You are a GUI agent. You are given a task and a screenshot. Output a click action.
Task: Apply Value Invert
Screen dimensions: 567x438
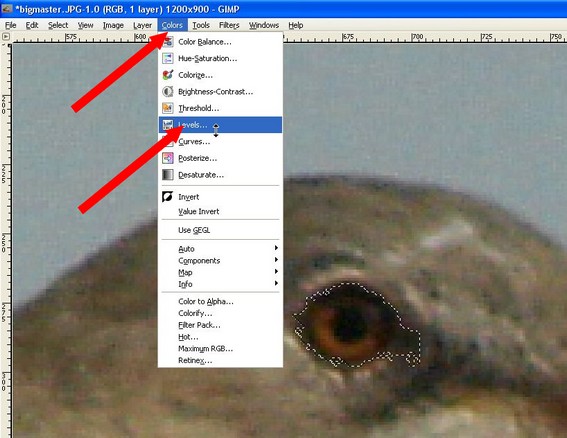point(220,211)
